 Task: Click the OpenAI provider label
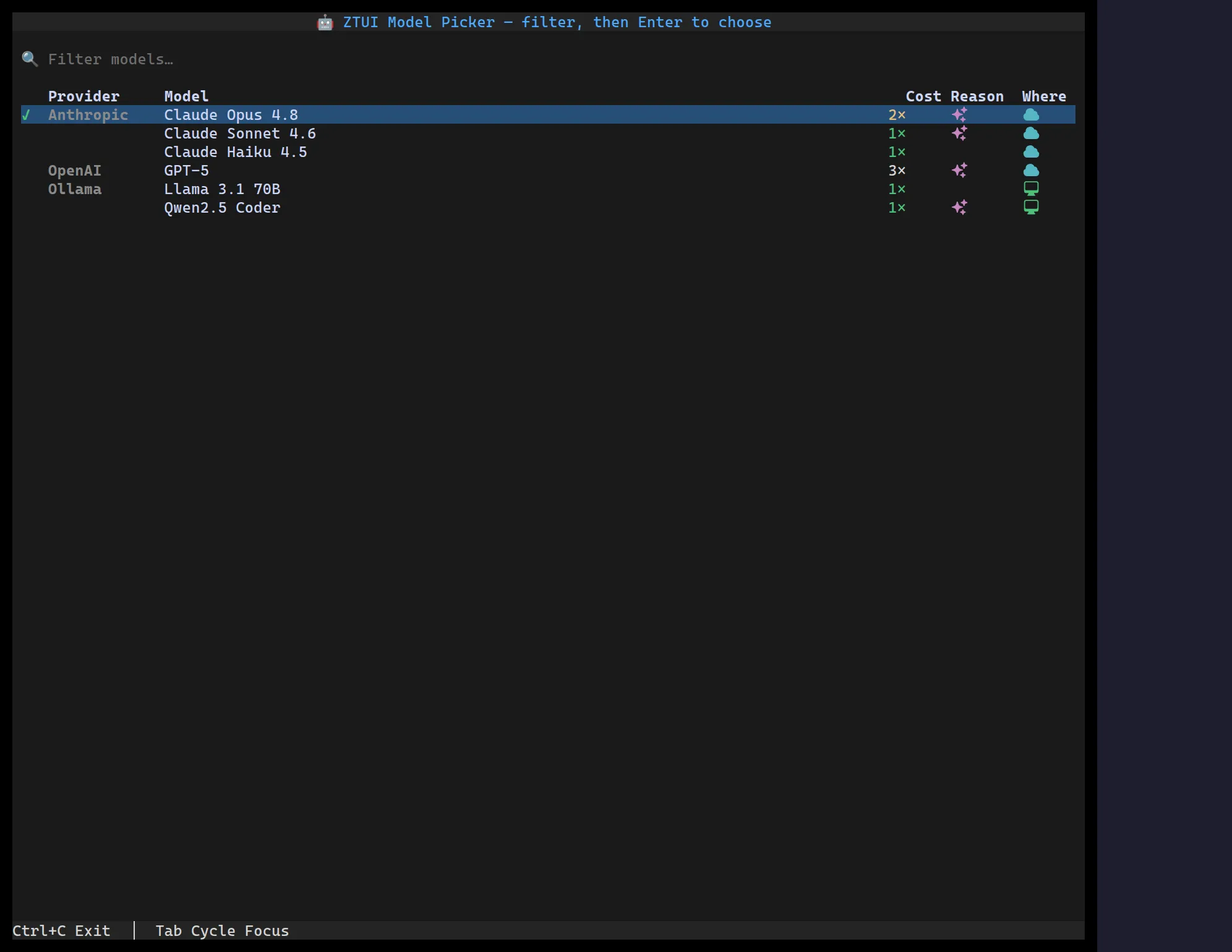pyautogui.click(x=75, y=171)
